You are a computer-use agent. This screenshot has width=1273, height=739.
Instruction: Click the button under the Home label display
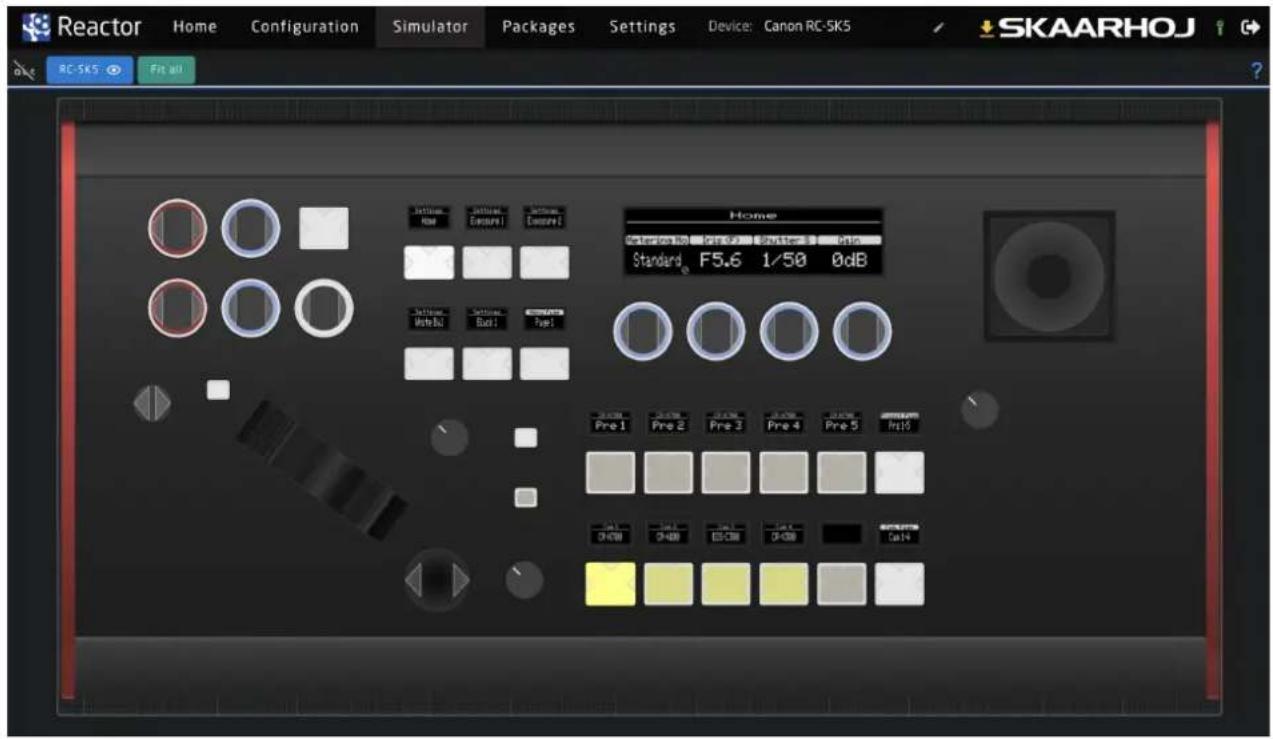pos(429,263)
